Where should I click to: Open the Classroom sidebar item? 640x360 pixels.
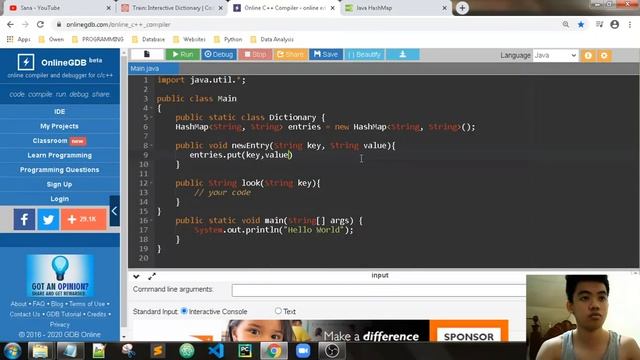click(x=60, y=141)
